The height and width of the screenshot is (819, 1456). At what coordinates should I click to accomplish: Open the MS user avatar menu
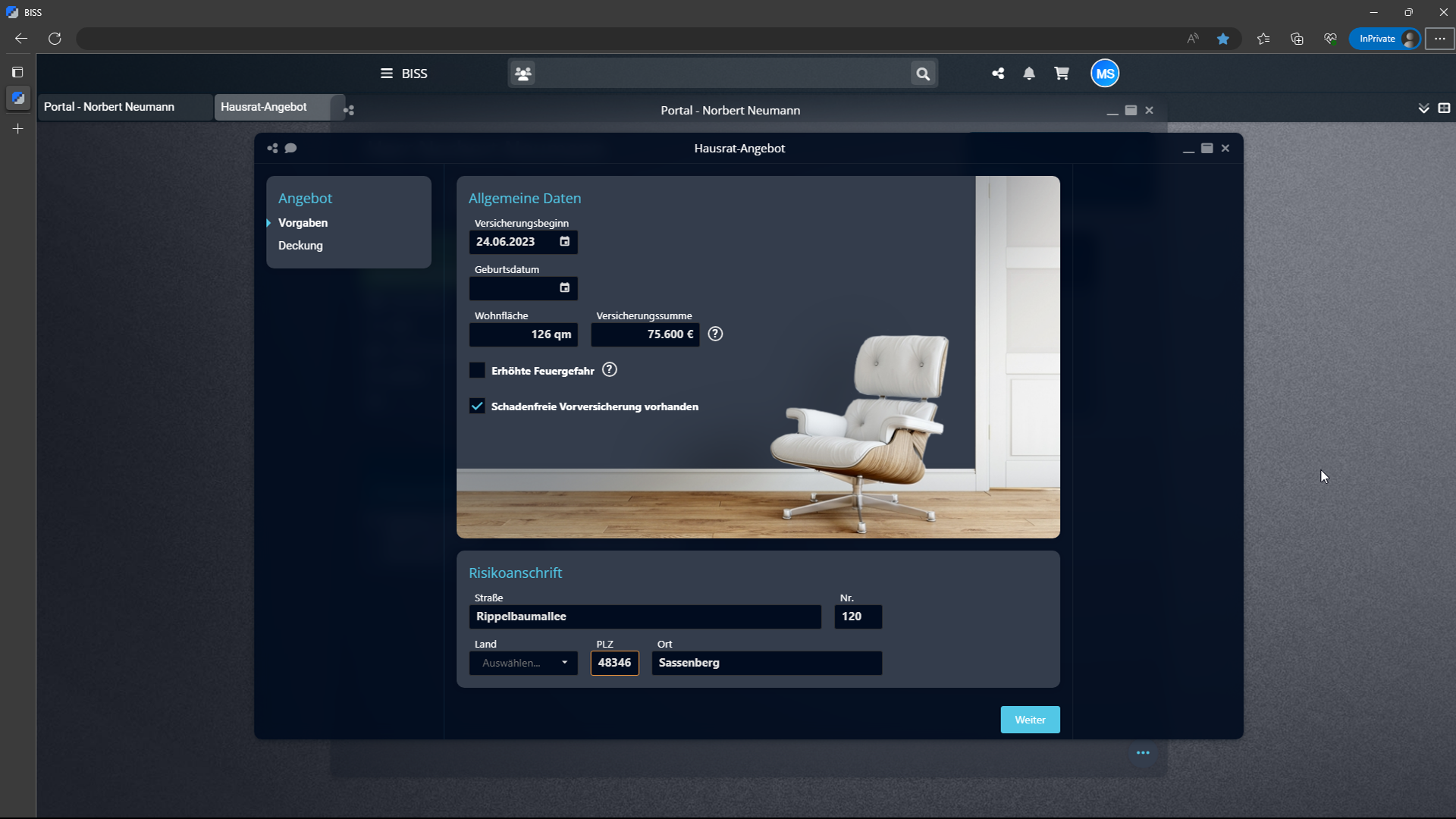click(x=1105, y=74)
